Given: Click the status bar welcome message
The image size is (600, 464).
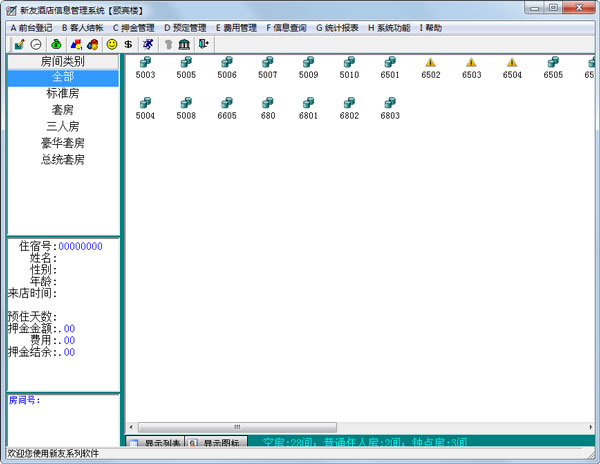Looking at the screenshot, I should coord(53,454).
